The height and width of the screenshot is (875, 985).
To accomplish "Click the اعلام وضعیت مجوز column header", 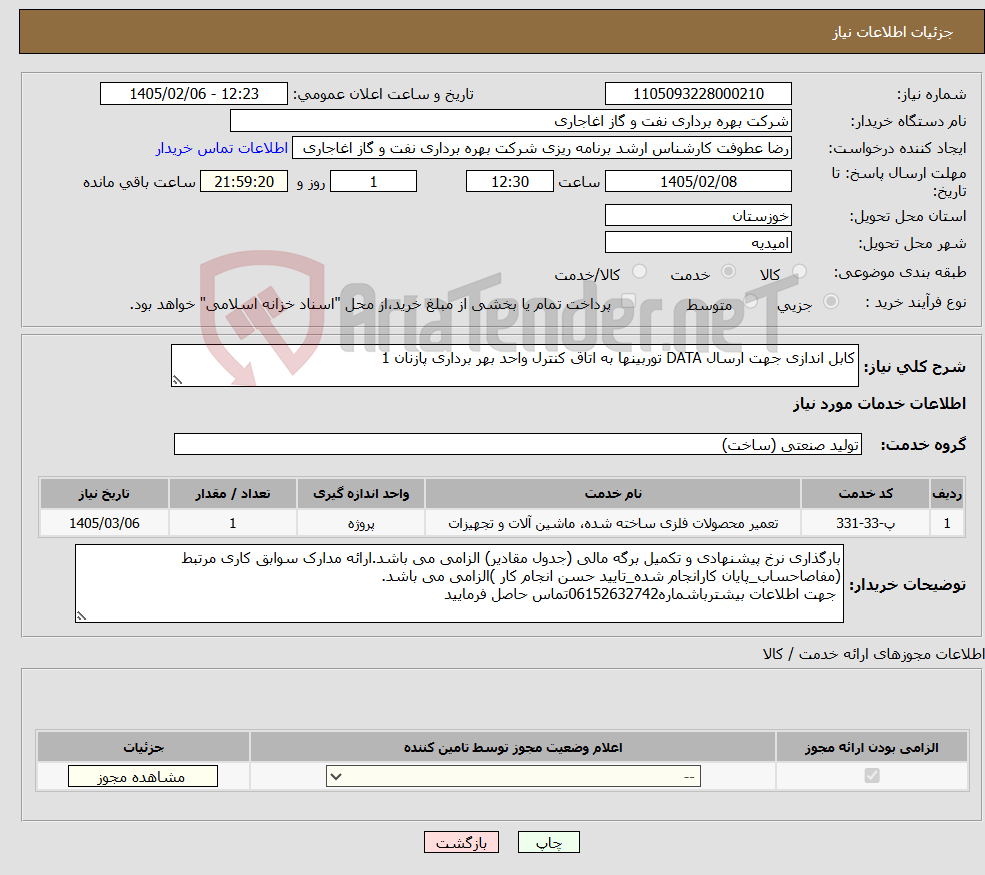I will pyautogui.click(x=513, y=747).
